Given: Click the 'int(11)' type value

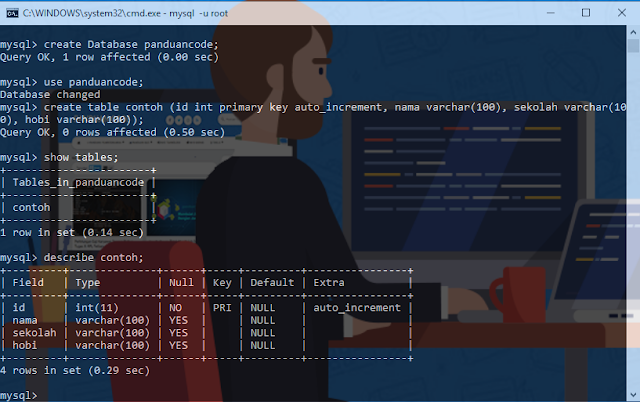Looking at the screenshot, I should tap(97, 308).
